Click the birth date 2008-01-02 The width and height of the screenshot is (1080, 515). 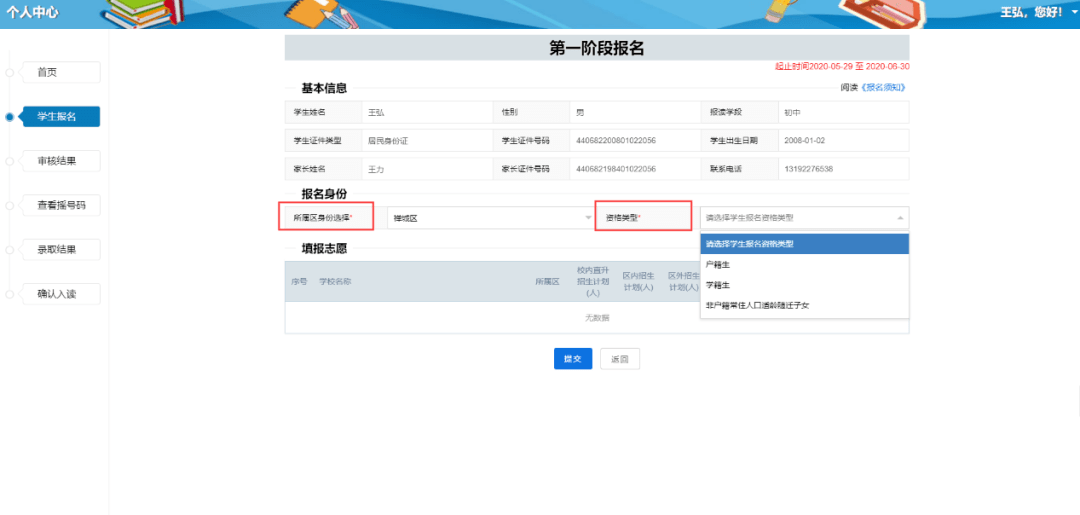coord(804,140)
